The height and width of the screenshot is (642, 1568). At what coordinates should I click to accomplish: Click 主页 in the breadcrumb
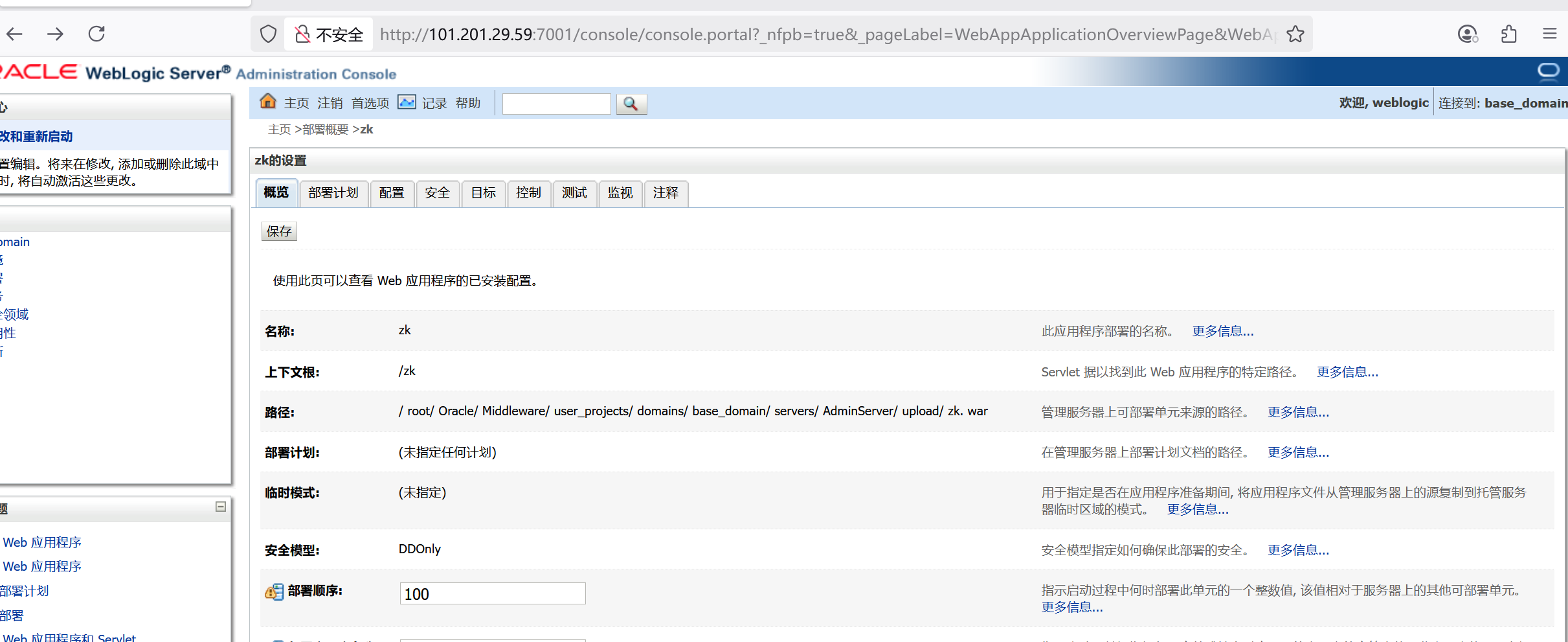[280, 130]
